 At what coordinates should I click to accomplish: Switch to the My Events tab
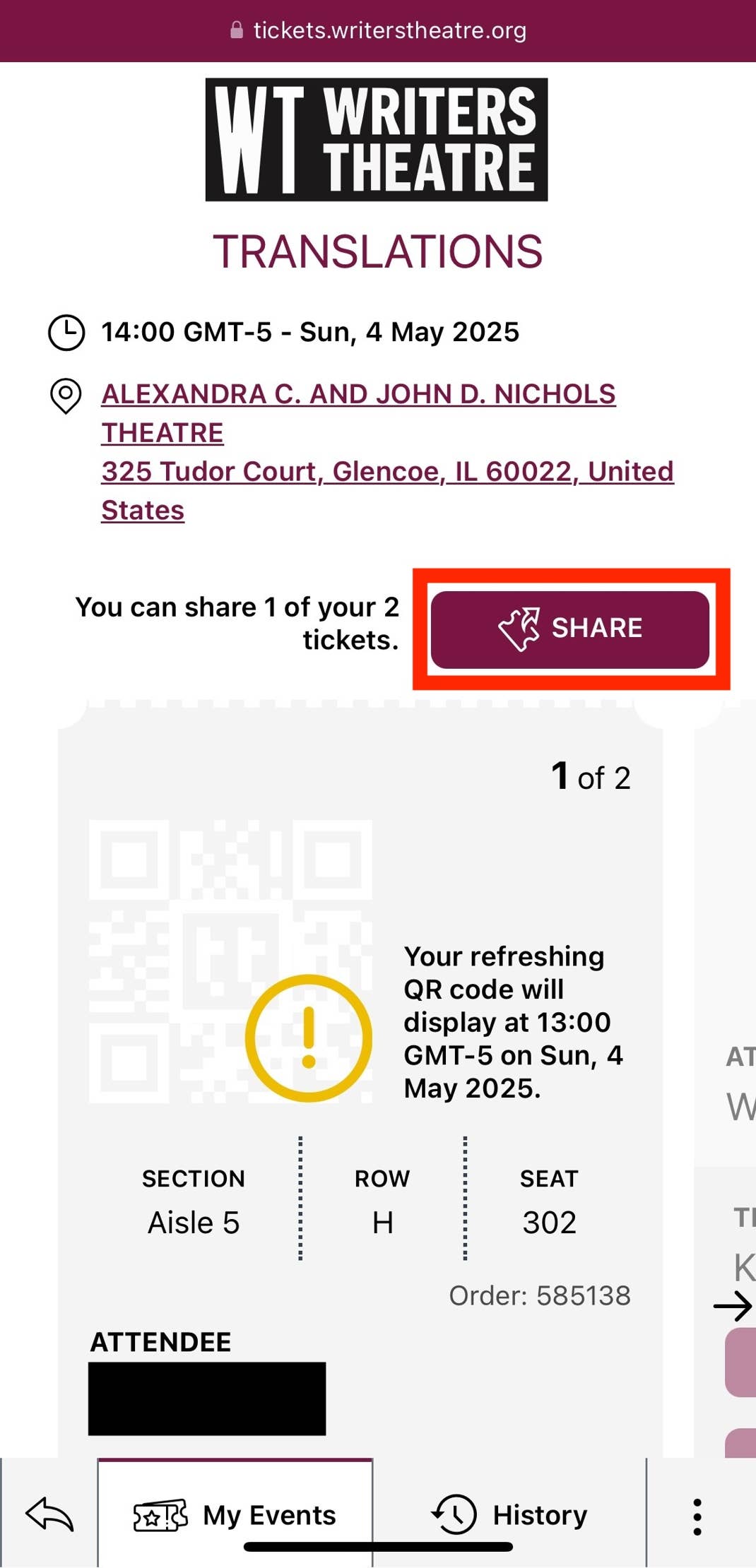[235, 1515]
